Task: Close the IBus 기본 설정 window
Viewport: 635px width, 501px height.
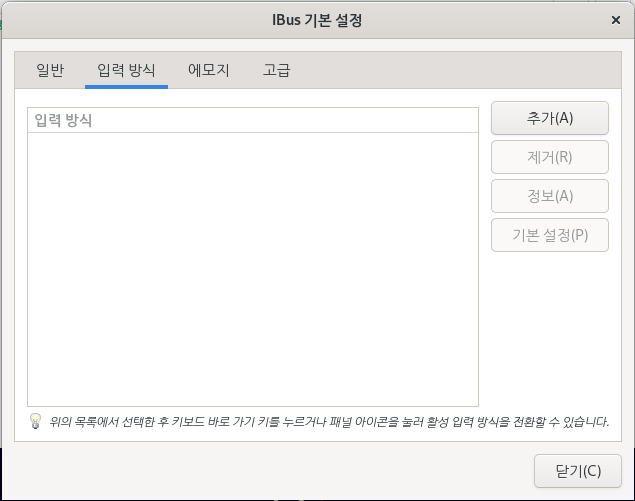Action: pyautogui.click(x=616, y=20)
